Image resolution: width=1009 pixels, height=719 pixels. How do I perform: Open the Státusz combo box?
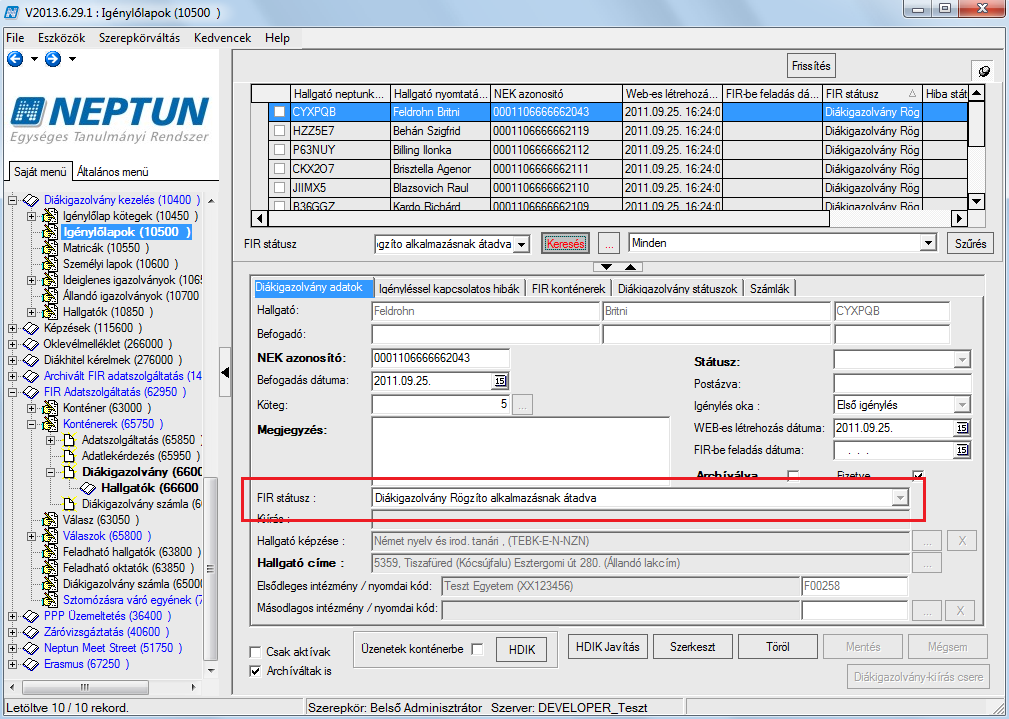coord(962,360)
